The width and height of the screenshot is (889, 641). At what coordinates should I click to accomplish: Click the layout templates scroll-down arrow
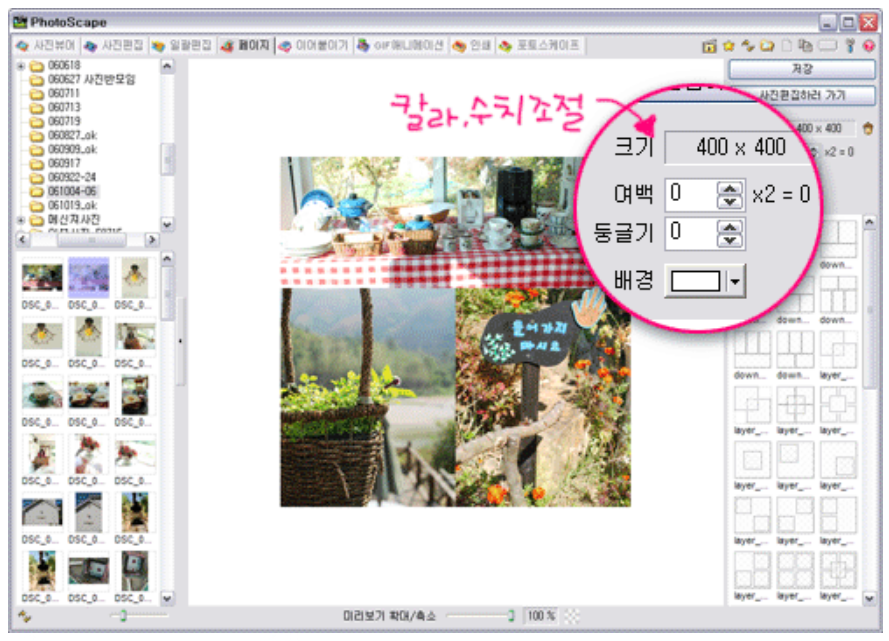point(869,598)
